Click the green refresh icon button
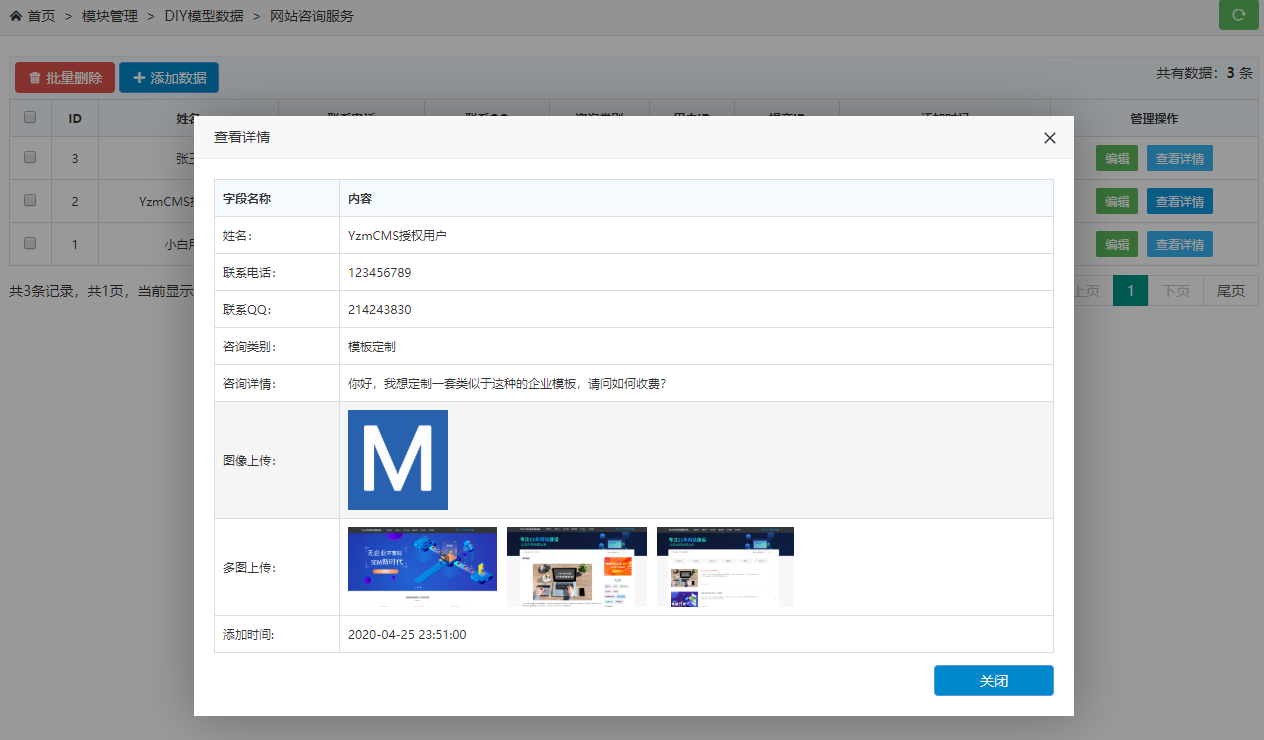 (x=1238, y=15)
